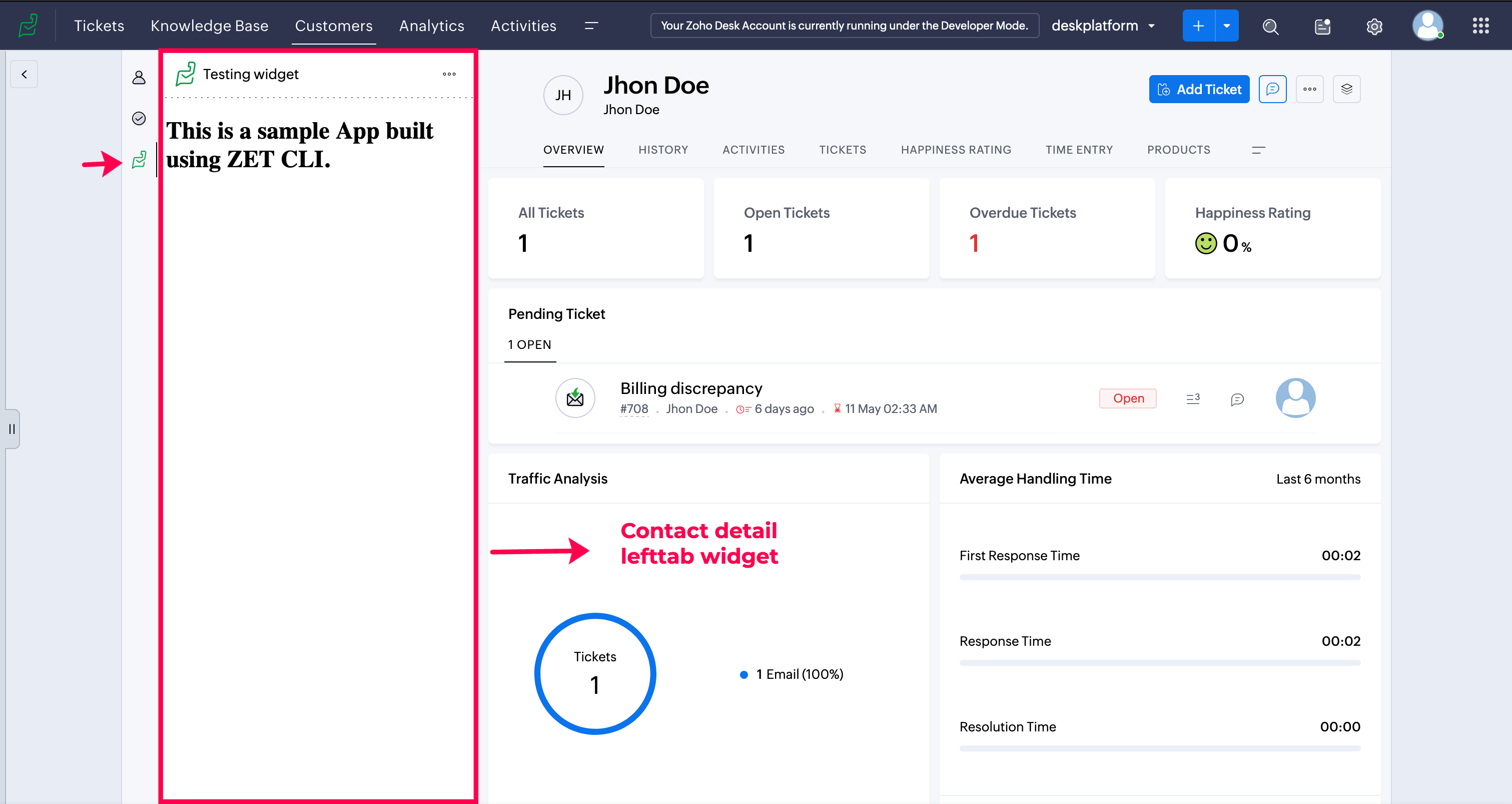Image resolution: width=1512 pixels, height=804 pixels.
Task: Open the settings gear icon
Action: [x=1374, y=26]
